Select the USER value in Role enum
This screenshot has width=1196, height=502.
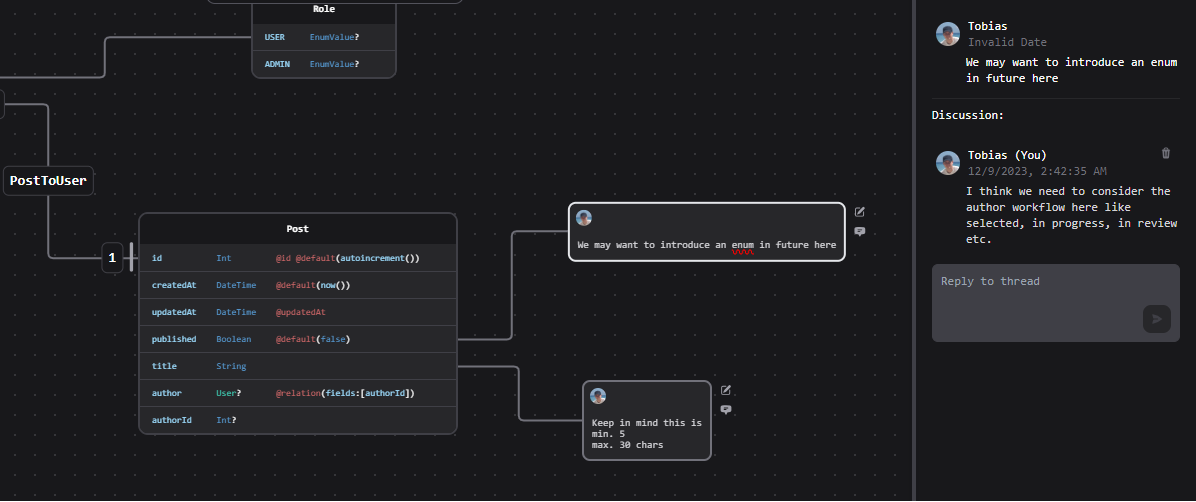pos(324,37)
